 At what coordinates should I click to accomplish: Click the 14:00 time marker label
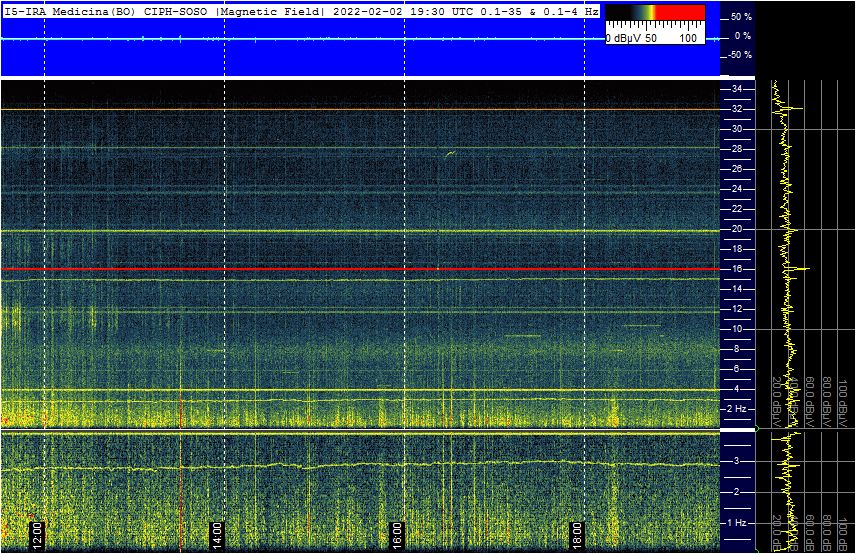point(216,528)
